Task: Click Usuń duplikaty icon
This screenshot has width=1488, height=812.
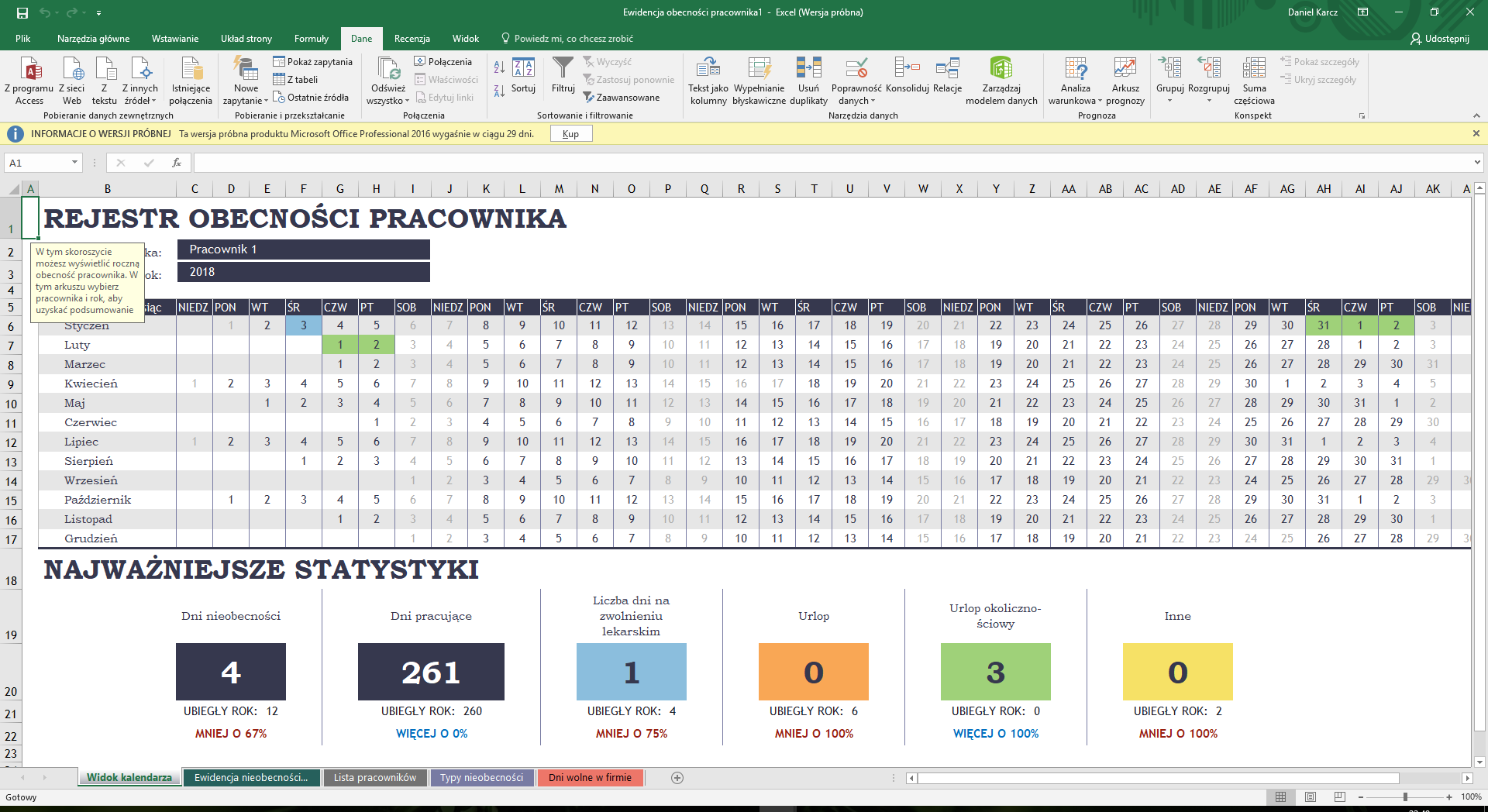Action: pyautogui.click(x=808, y=69)
